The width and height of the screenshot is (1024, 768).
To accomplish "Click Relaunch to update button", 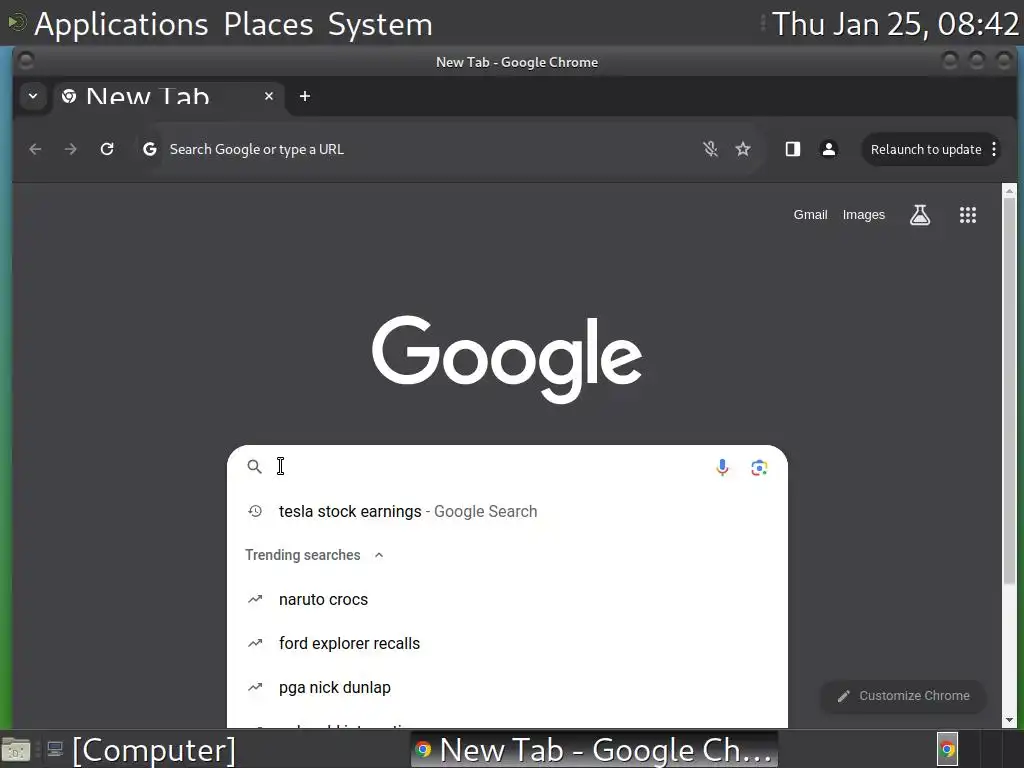I will click(926, 150).
